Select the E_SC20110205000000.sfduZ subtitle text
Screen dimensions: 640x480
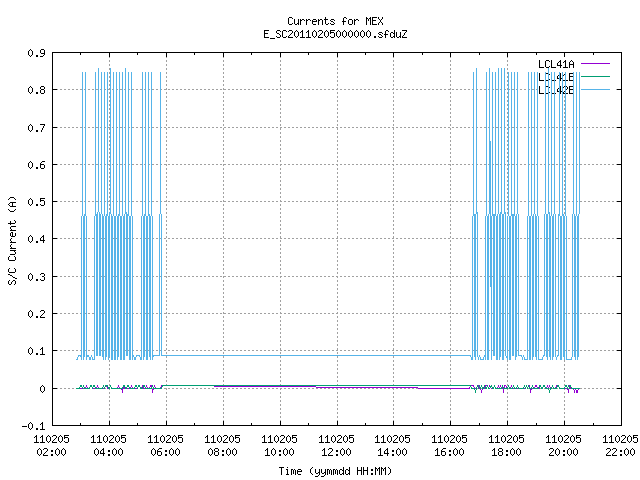(335, 34)
